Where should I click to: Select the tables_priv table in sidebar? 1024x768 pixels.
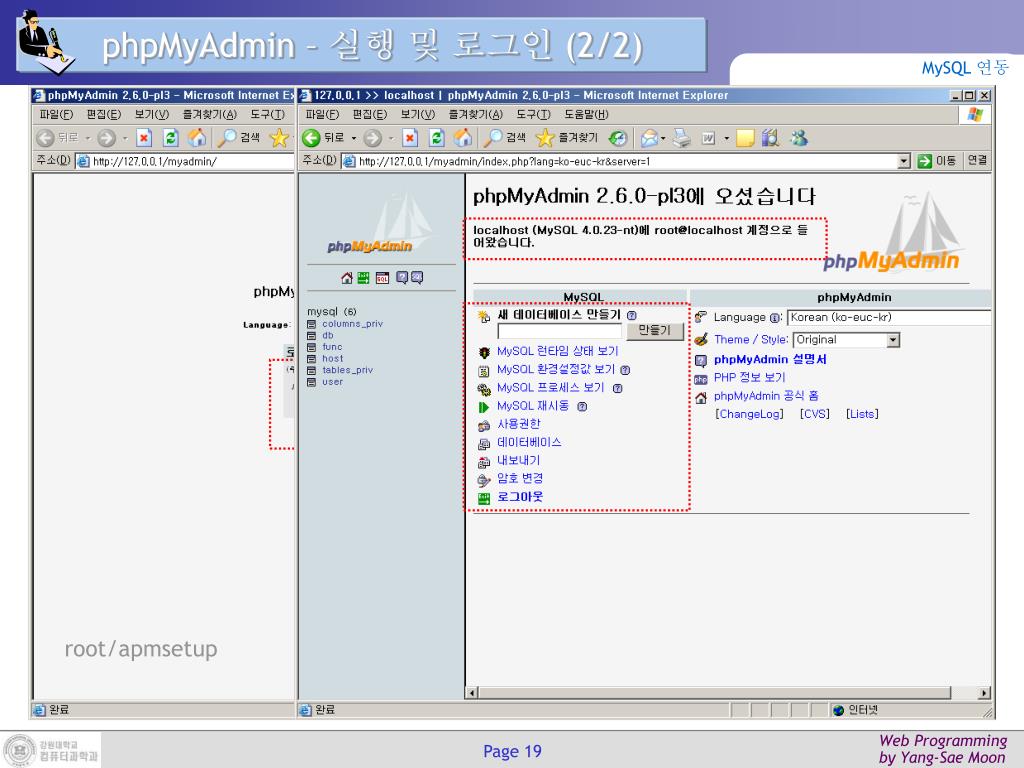click(x=347, y=370)
